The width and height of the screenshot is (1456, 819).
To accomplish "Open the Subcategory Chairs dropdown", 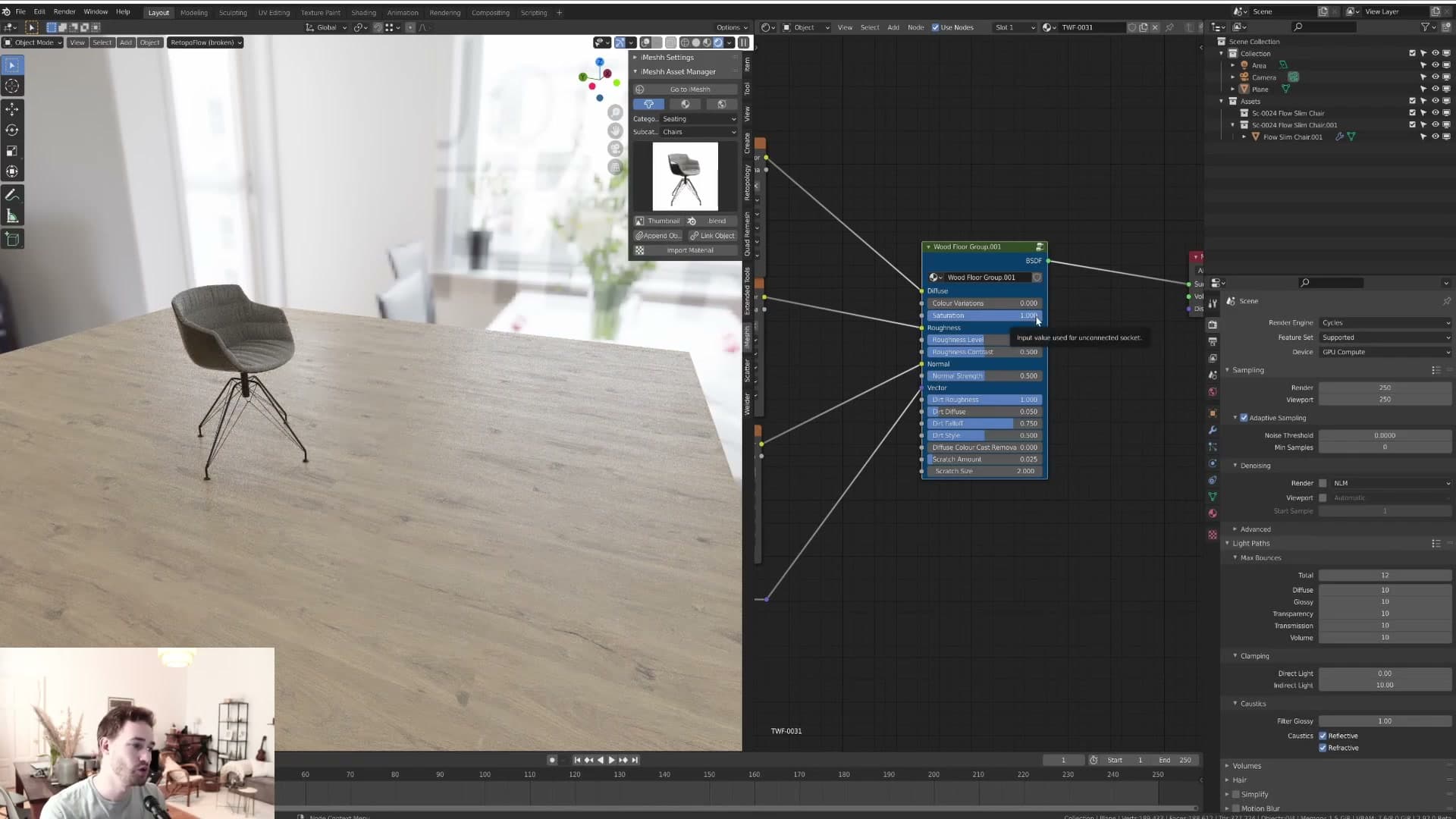I will [x=699, y=132].
